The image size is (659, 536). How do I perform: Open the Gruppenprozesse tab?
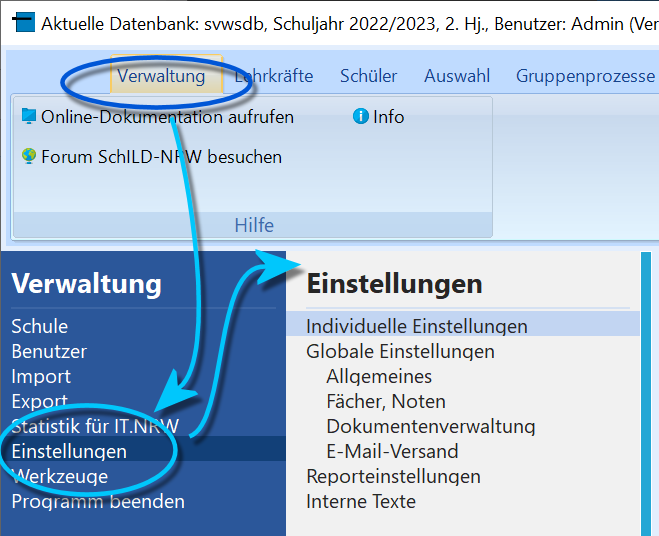(585, 76)
